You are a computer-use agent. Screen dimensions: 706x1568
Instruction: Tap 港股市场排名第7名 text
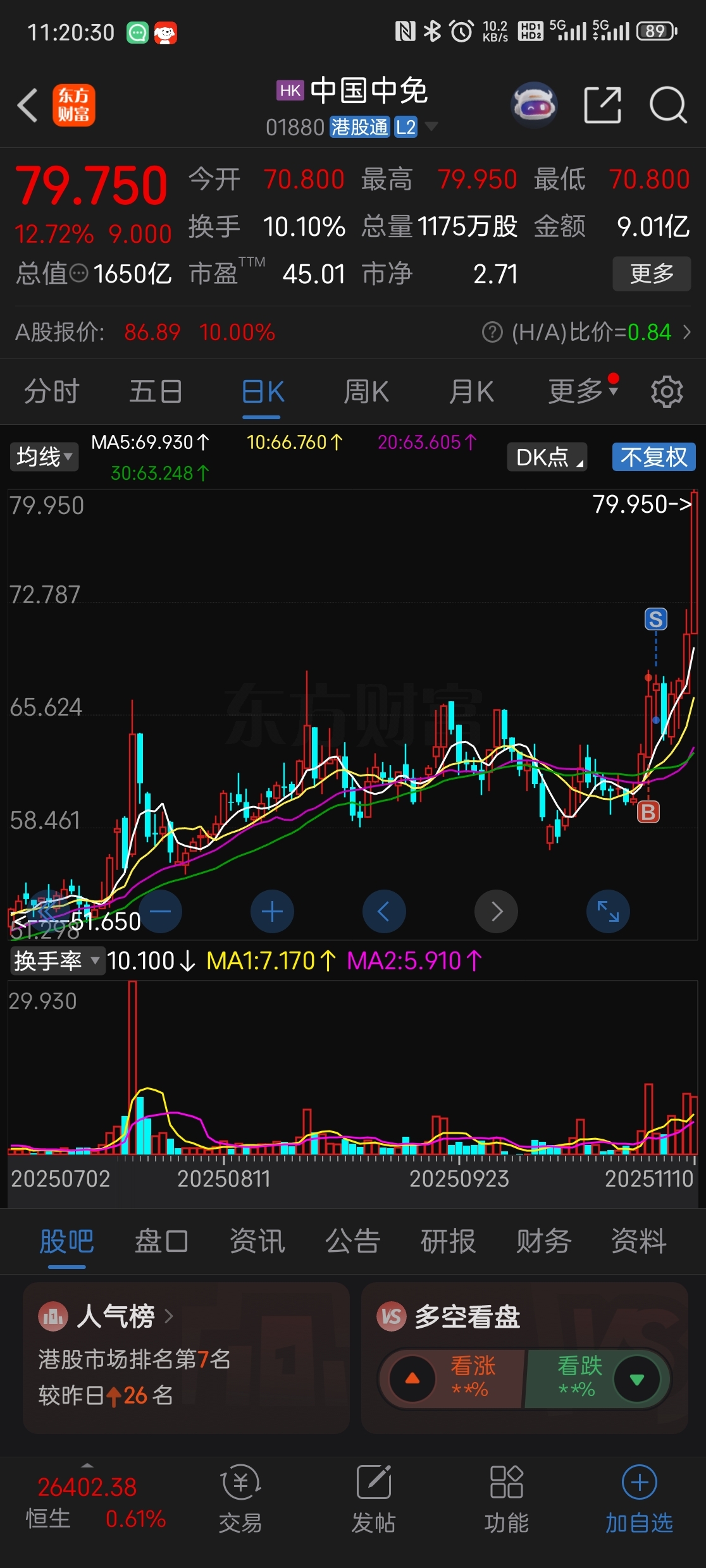click(x=135, y=1359)
